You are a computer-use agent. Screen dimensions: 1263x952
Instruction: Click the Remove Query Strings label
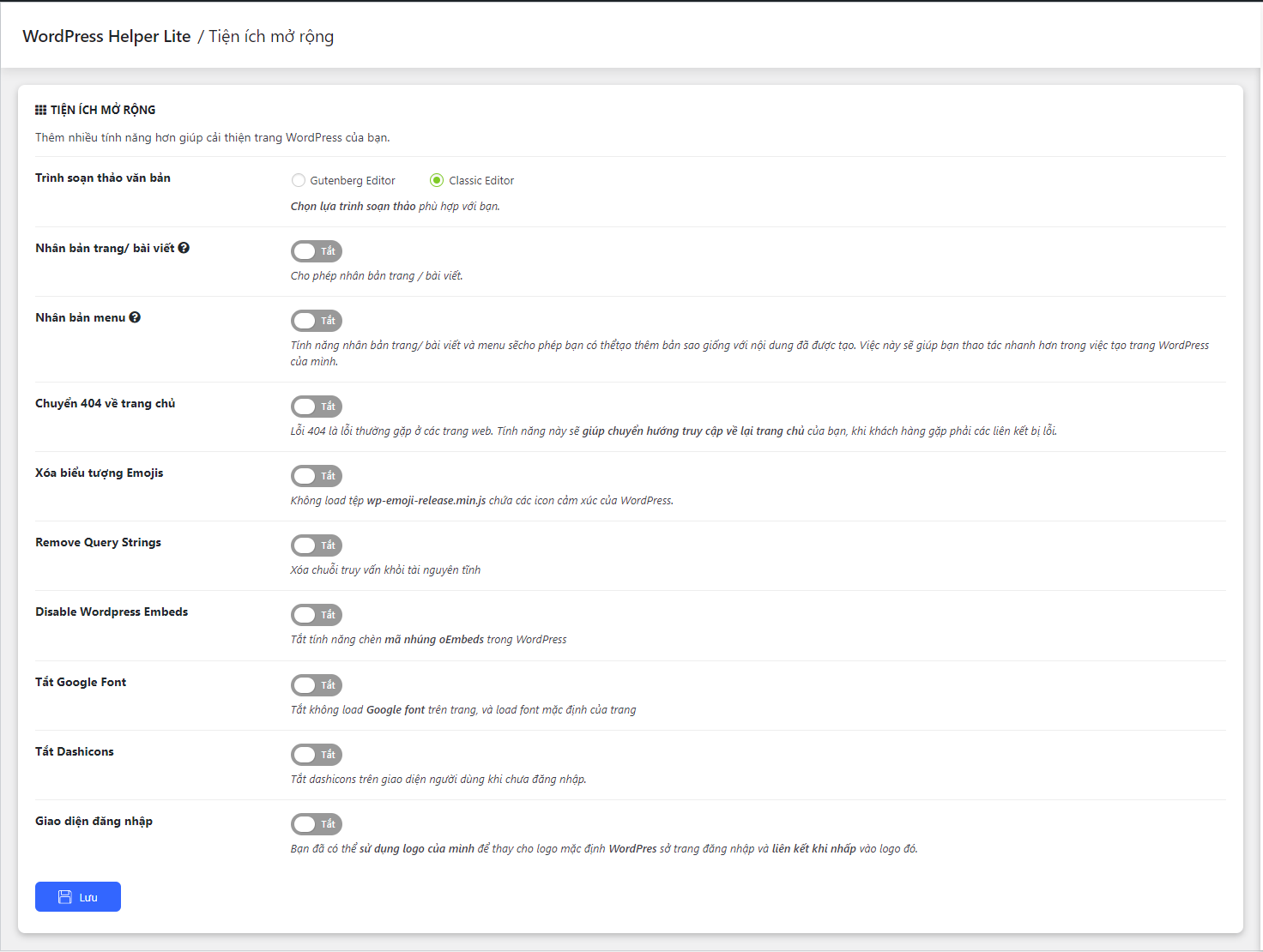pos(98,542)
